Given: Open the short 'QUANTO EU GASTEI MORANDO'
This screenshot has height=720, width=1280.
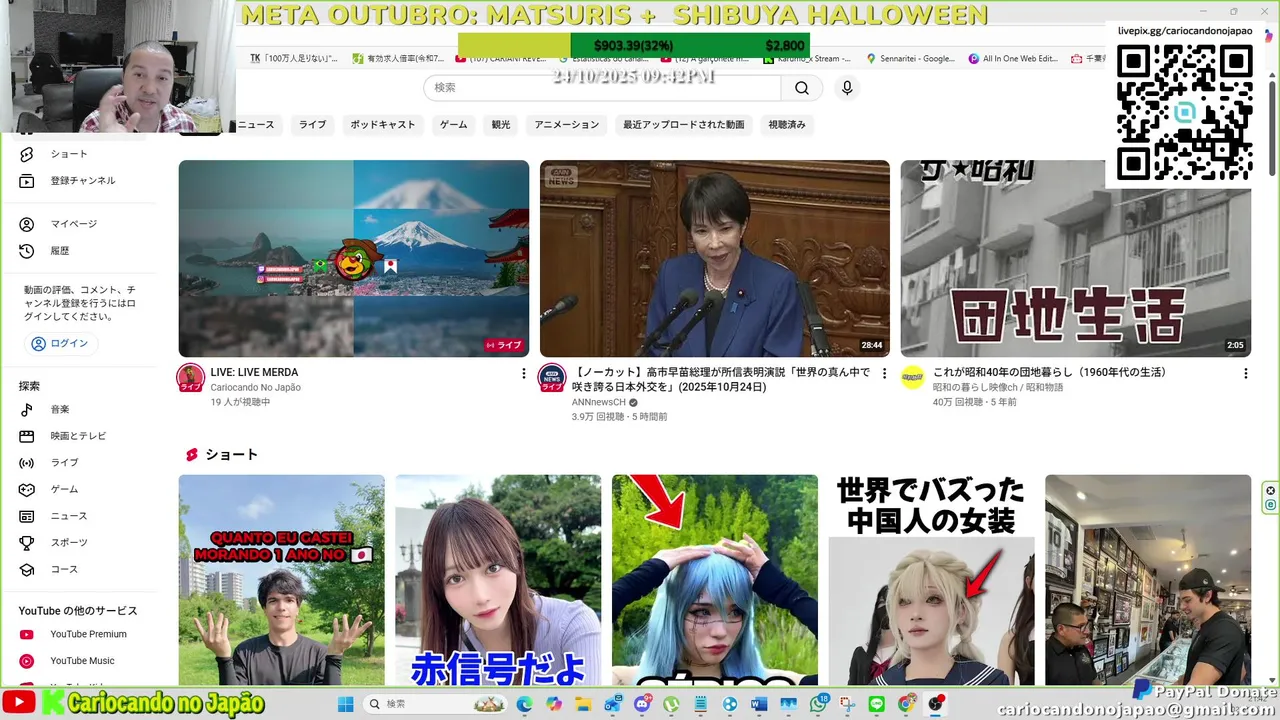Looking at the screenshot, I should [282, 580].
